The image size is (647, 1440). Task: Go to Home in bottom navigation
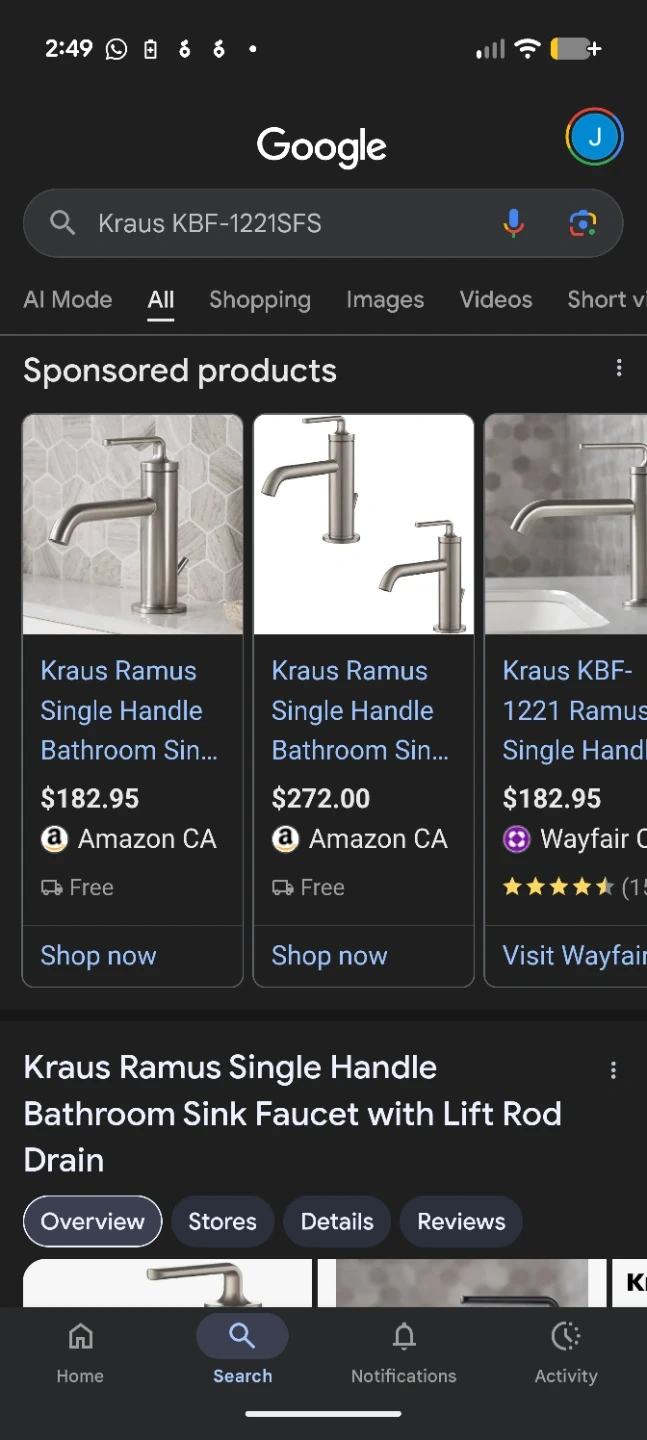(80, 1351)
